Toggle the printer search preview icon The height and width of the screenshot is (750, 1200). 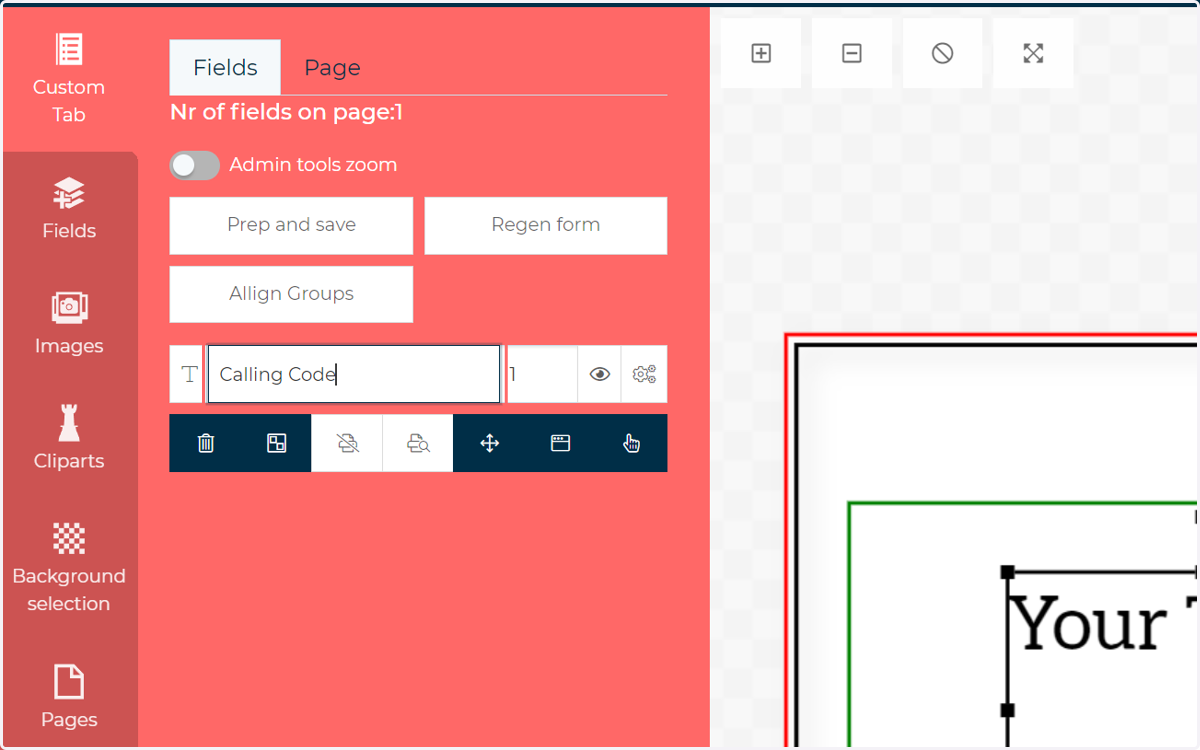coord(418,443)
